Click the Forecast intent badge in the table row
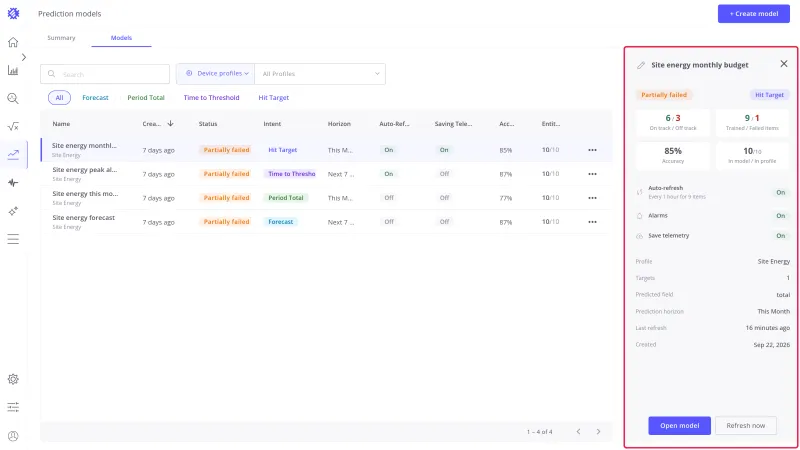The width and height of the screenshot is (800, 450). tap(281, 222)
